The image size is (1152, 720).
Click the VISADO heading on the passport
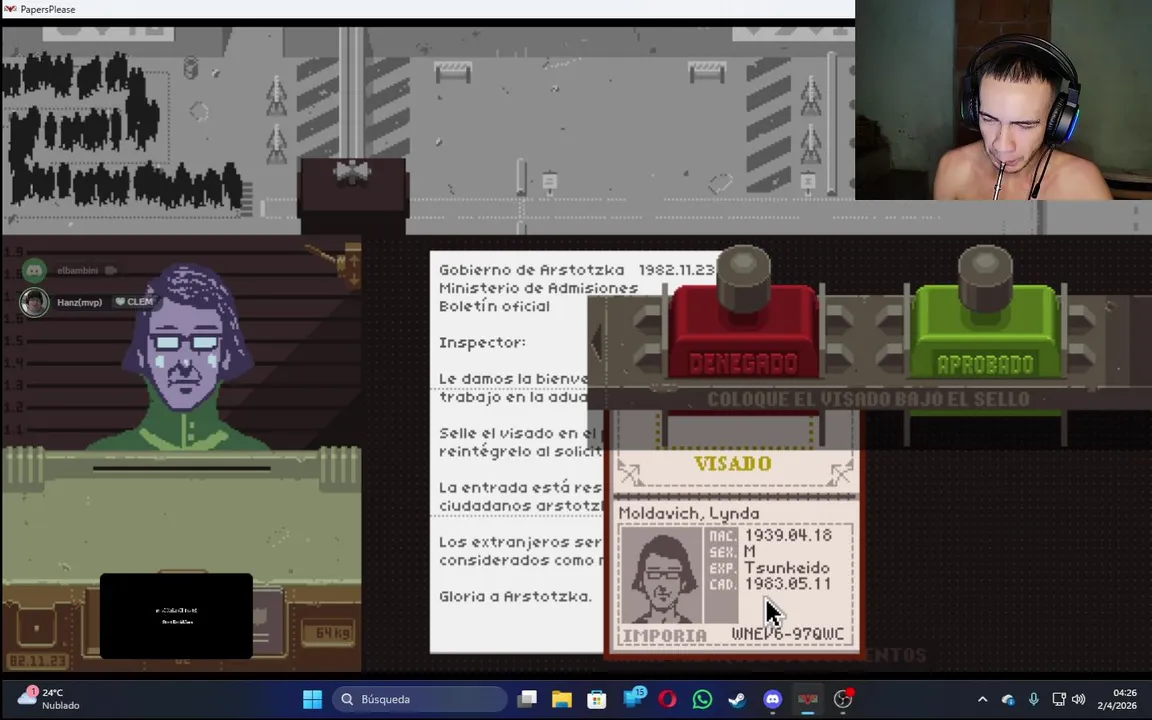(732, 464)
